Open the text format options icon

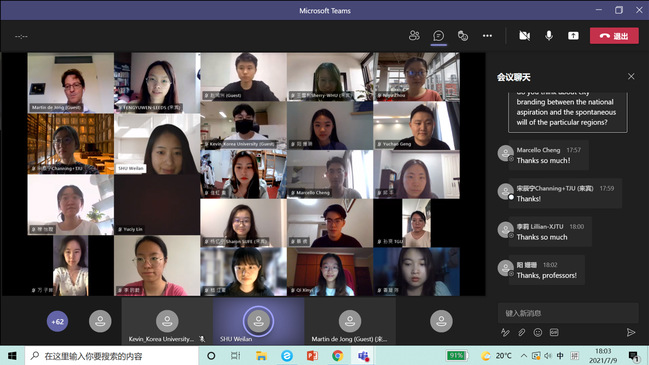point(505,332)
